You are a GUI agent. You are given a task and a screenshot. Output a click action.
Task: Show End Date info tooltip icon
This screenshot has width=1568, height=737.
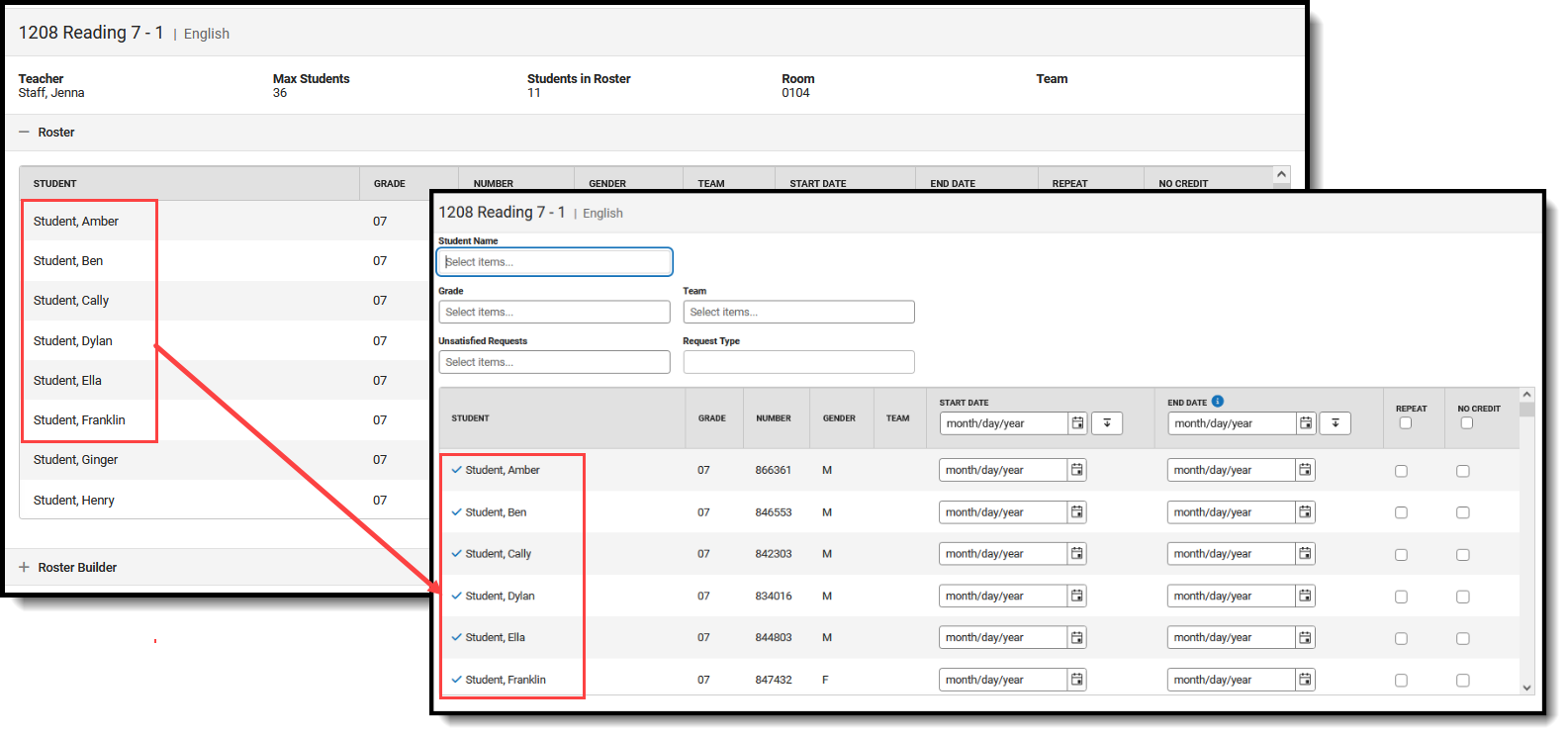1218,401
